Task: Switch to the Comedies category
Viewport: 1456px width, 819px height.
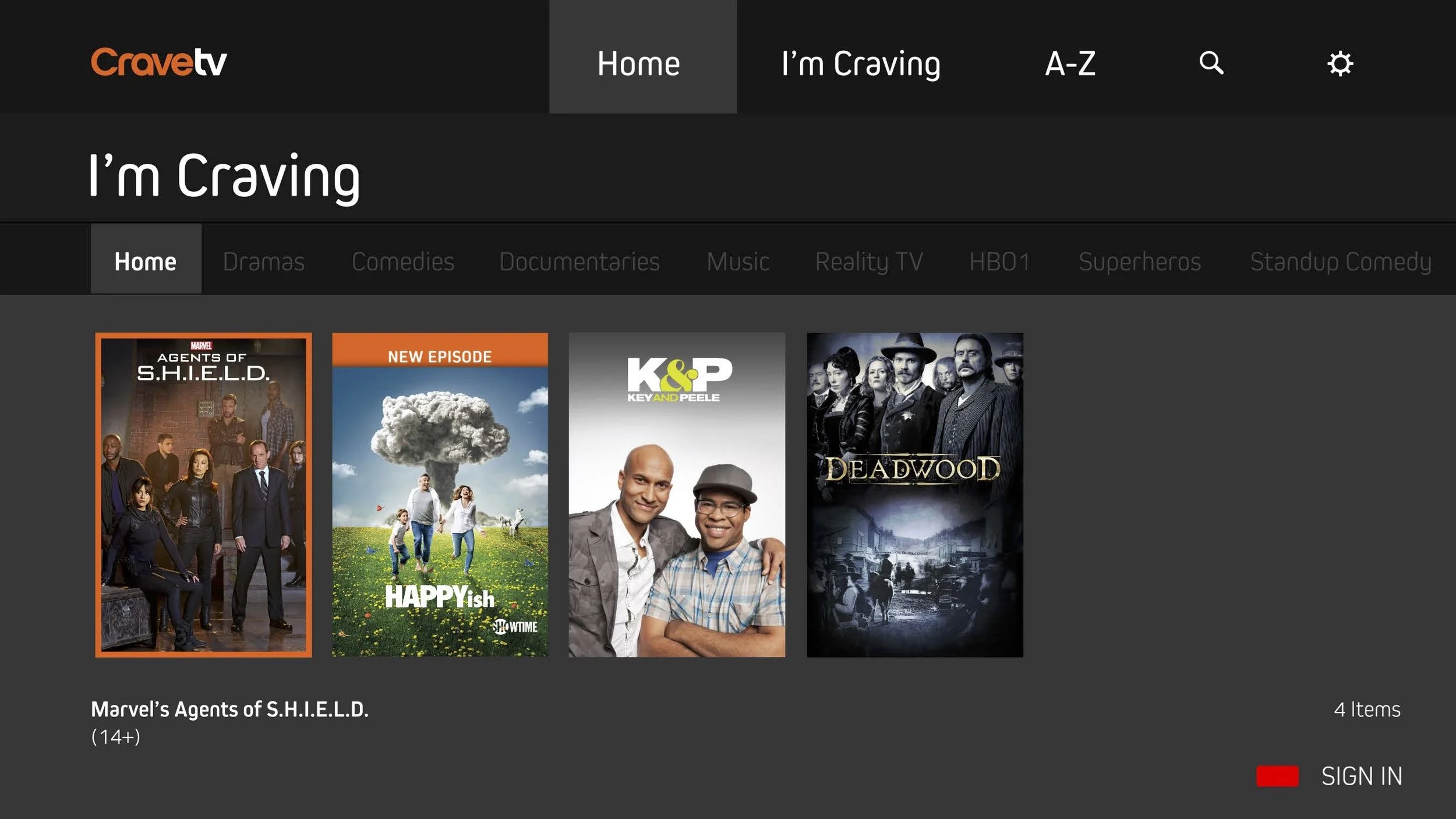Action: pyautogui.click(x=403, y=262)
